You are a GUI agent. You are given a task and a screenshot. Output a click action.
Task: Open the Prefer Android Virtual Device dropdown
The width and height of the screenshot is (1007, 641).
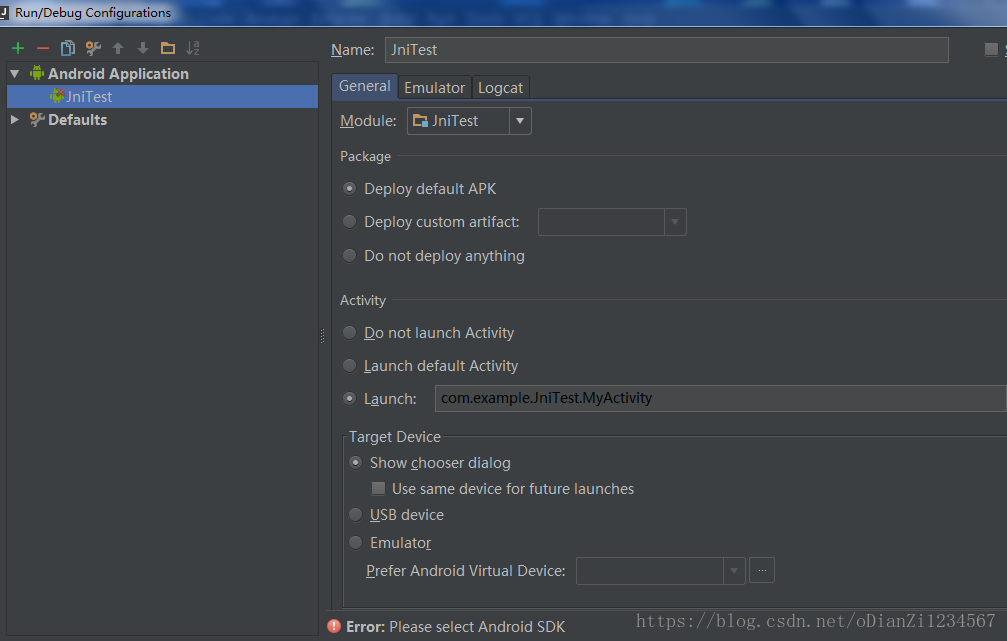coord(734,570)
